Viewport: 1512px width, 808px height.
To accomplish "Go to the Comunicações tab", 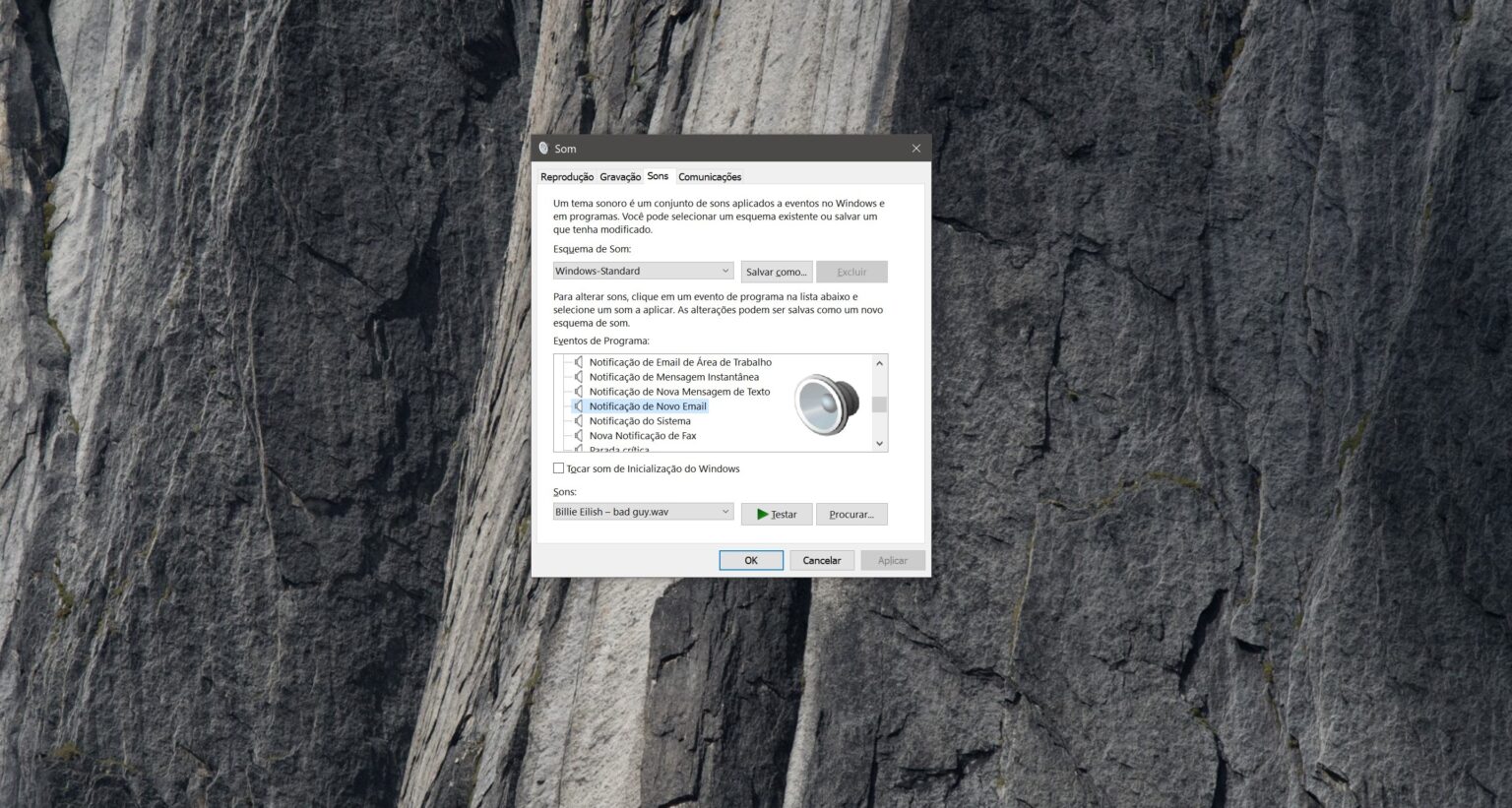I will (x=710, y=177).
